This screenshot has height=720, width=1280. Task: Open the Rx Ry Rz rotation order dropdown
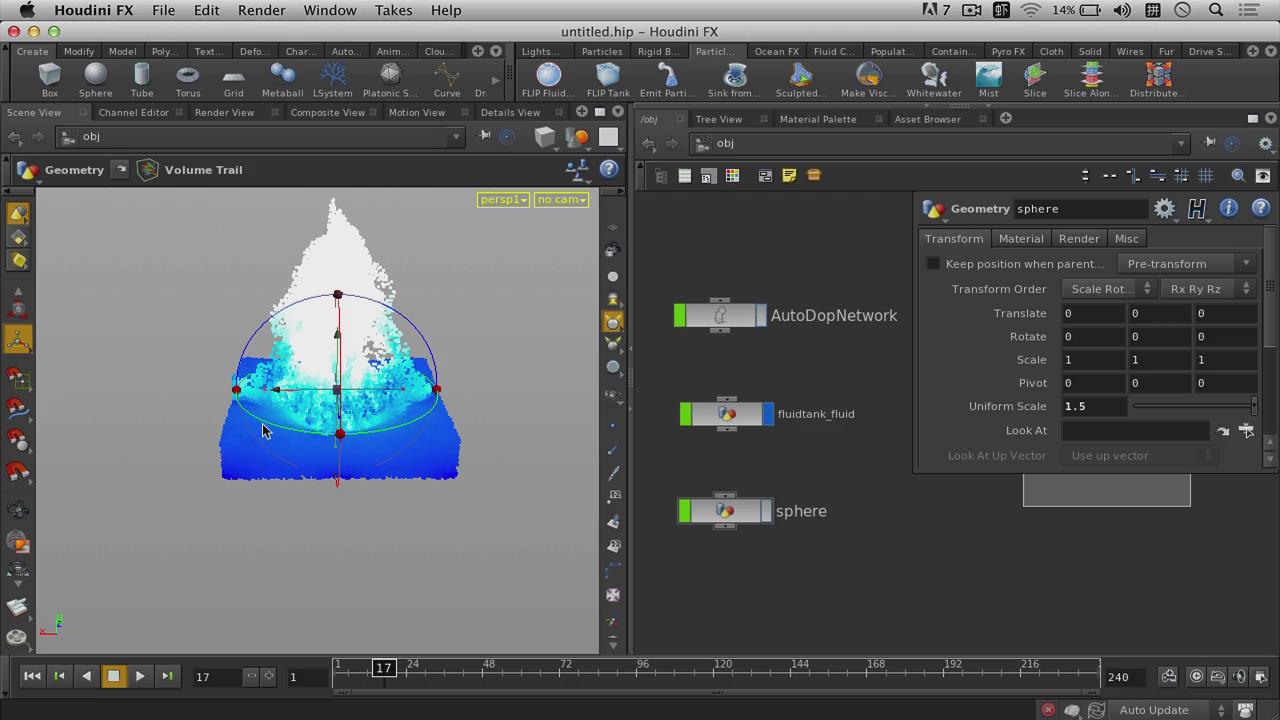1209,289
